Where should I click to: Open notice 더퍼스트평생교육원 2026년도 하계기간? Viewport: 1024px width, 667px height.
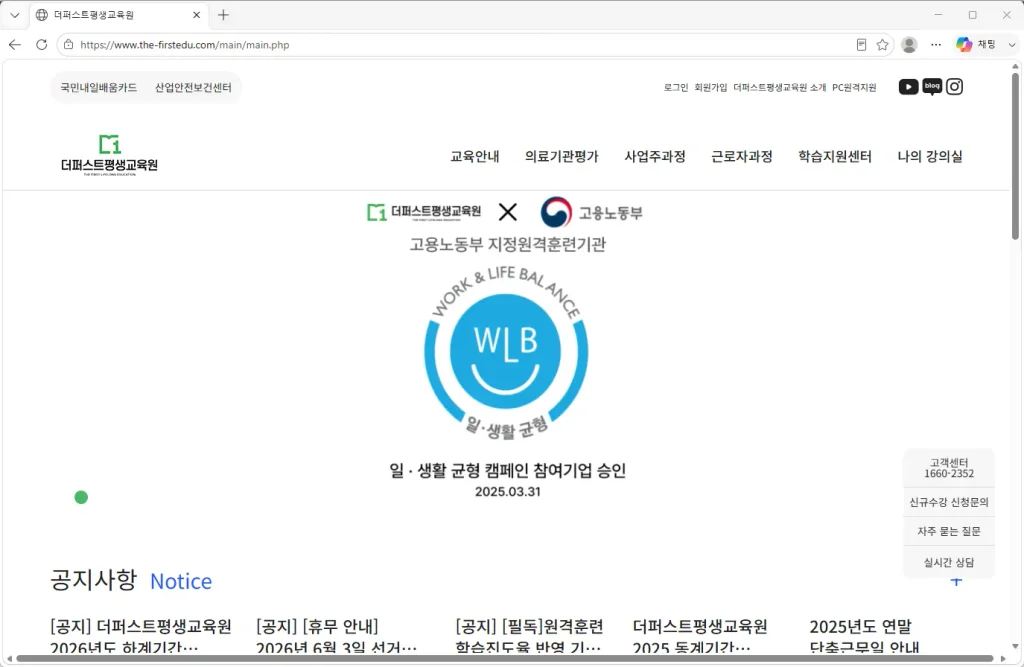(x=141, y=636)
